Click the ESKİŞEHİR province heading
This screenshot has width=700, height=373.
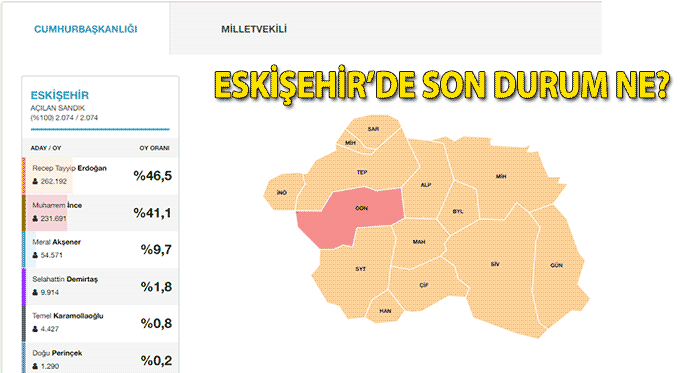59,95
